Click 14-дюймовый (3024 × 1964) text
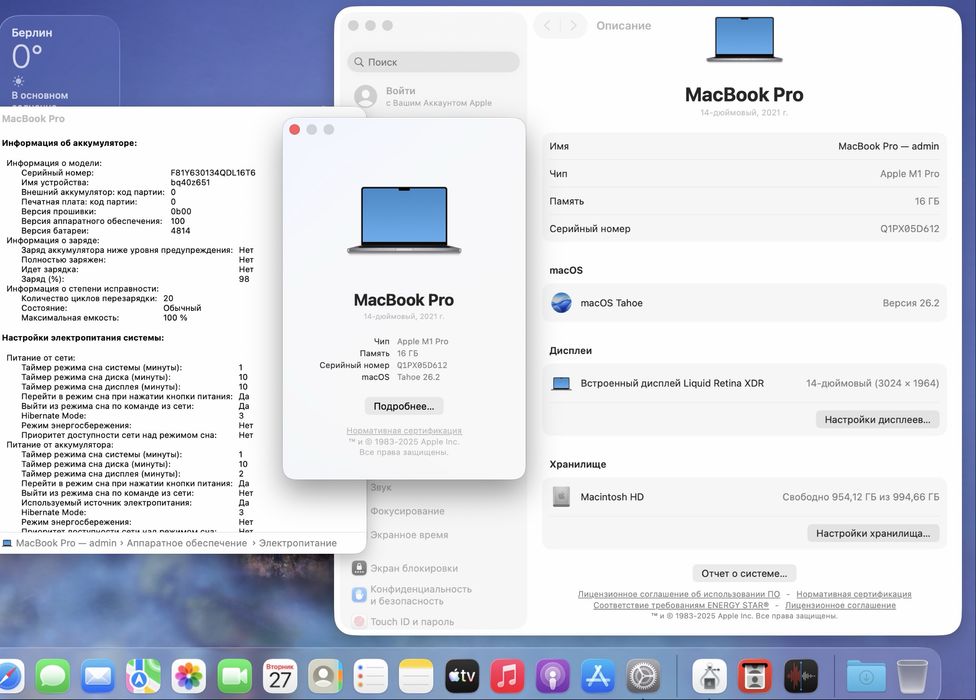The height and width of the screenshot is (700, 976). (872, 383)
